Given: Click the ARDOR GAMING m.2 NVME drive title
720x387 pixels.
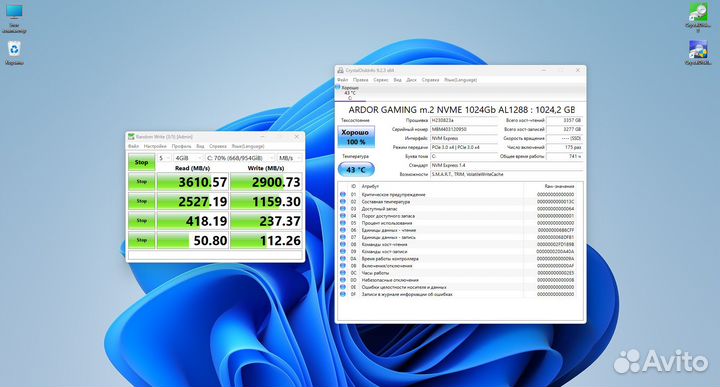Looking at the screenshot, I should [x=461, y=110].
